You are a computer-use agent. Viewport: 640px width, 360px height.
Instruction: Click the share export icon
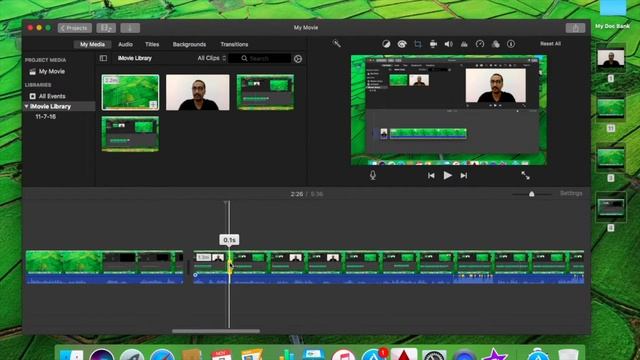coord(576,28)
